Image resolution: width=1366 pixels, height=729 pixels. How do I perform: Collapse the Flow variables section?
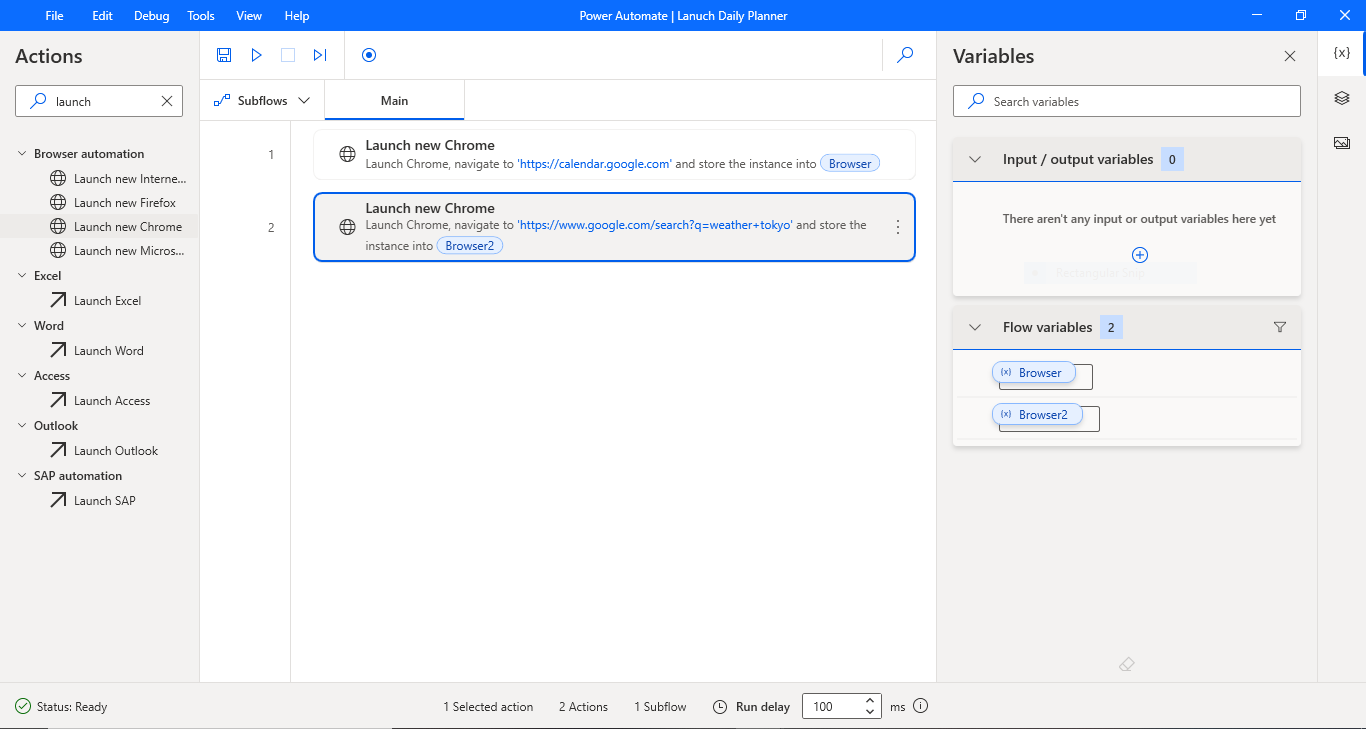point(975,327)
